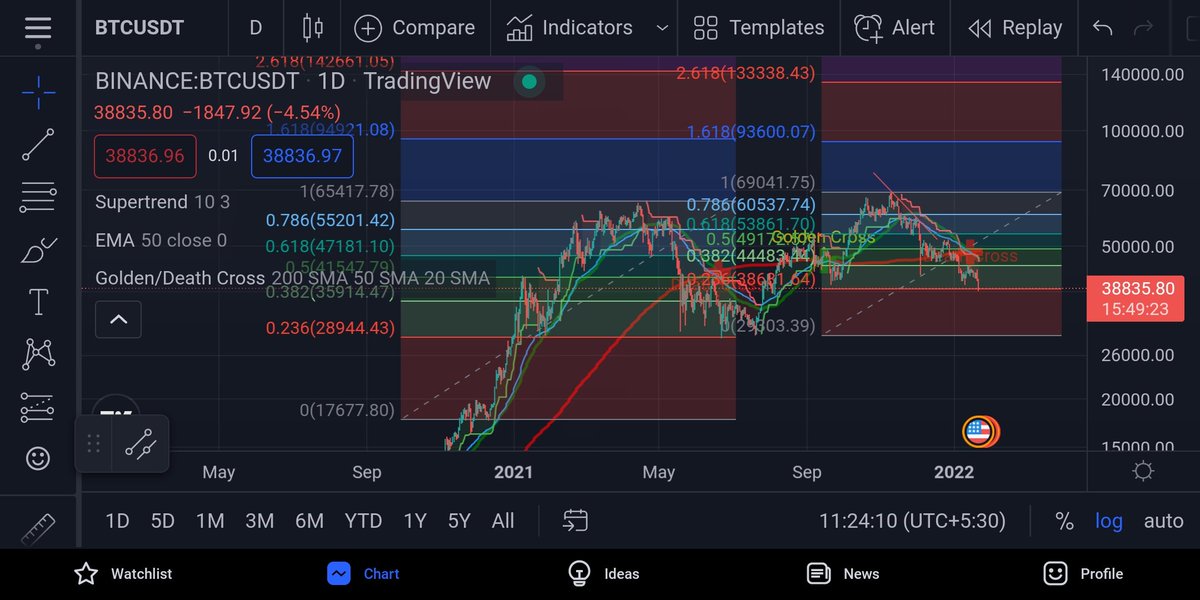The image size is (1200, 600).
Task: Open the chart settings gear
Action: (1143, 471)
